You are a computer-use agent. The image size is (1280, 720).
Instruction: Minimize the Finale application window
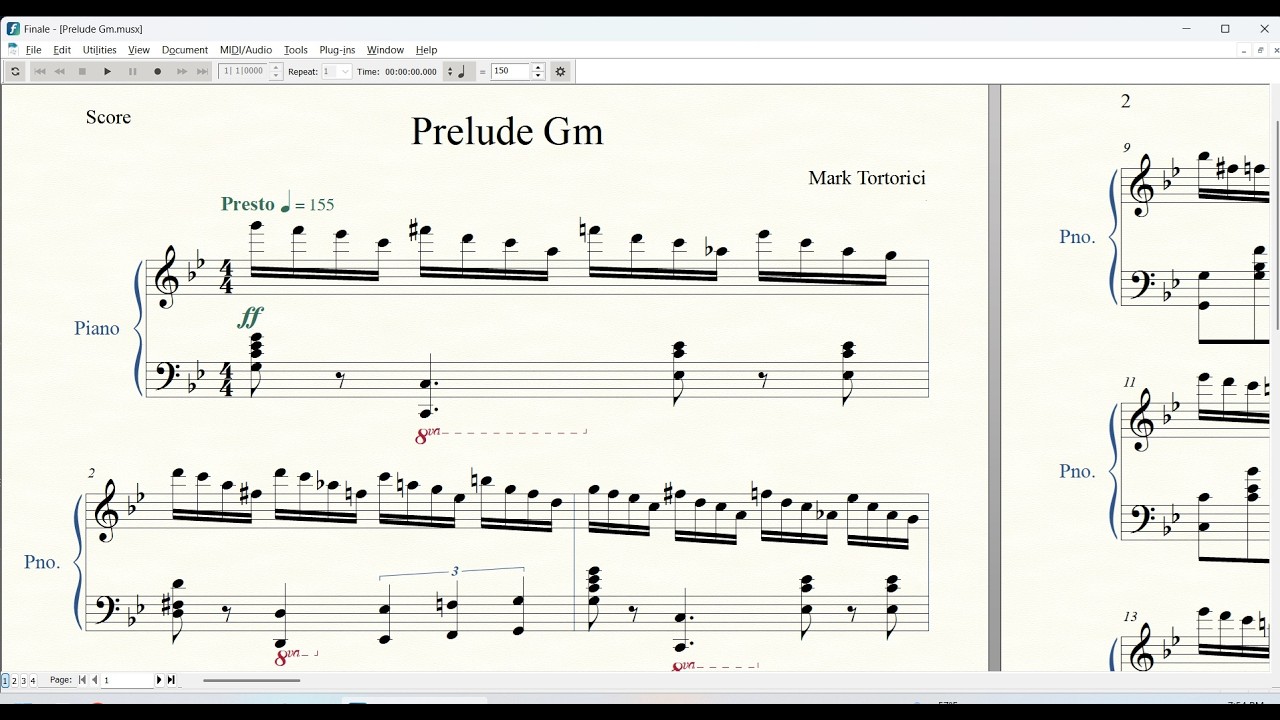pyautogui.click(x=1186, y=29)
